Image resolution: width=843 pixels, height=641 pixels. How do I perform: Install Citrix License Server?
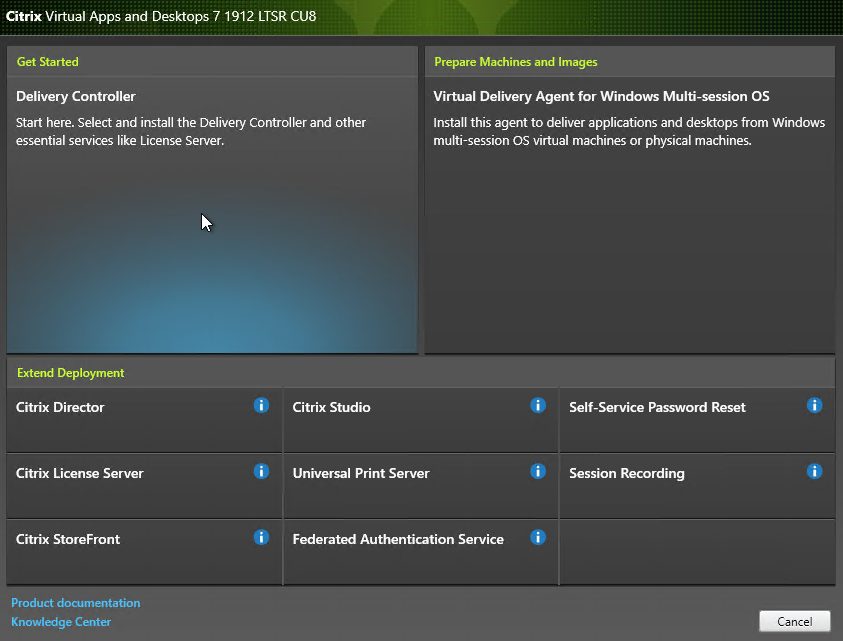pos(144,486)
